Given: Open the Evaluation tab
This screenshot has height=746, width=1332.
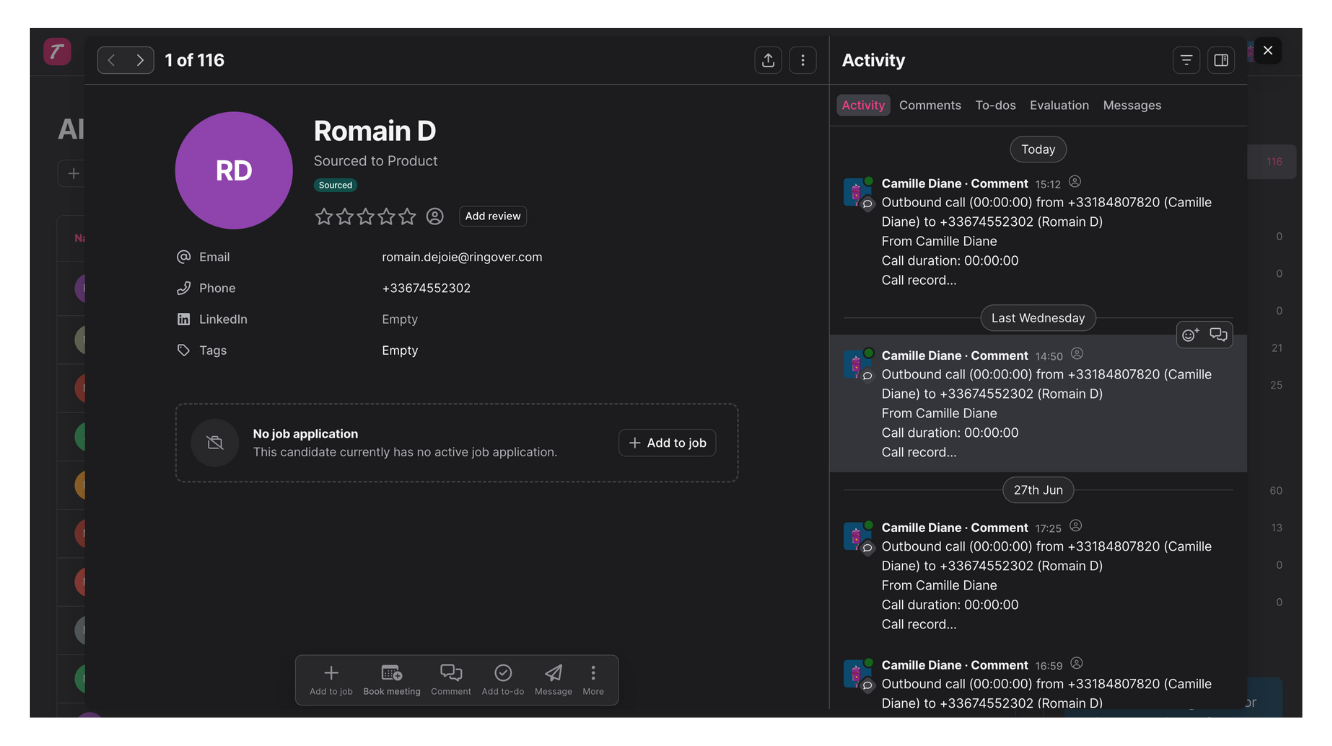Looking at the screenshot, I should 1059,105.
